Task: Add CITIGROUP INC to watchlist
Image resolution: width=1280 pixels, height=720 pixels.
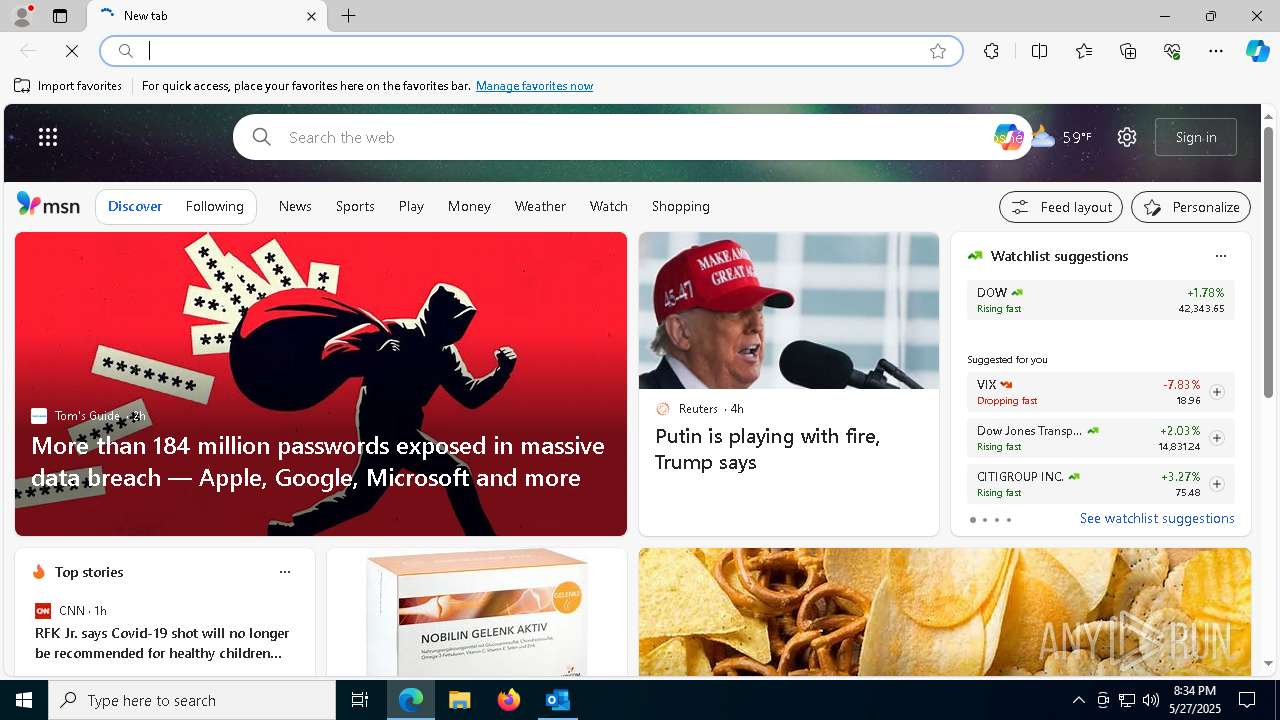Action: point(1217,484)
